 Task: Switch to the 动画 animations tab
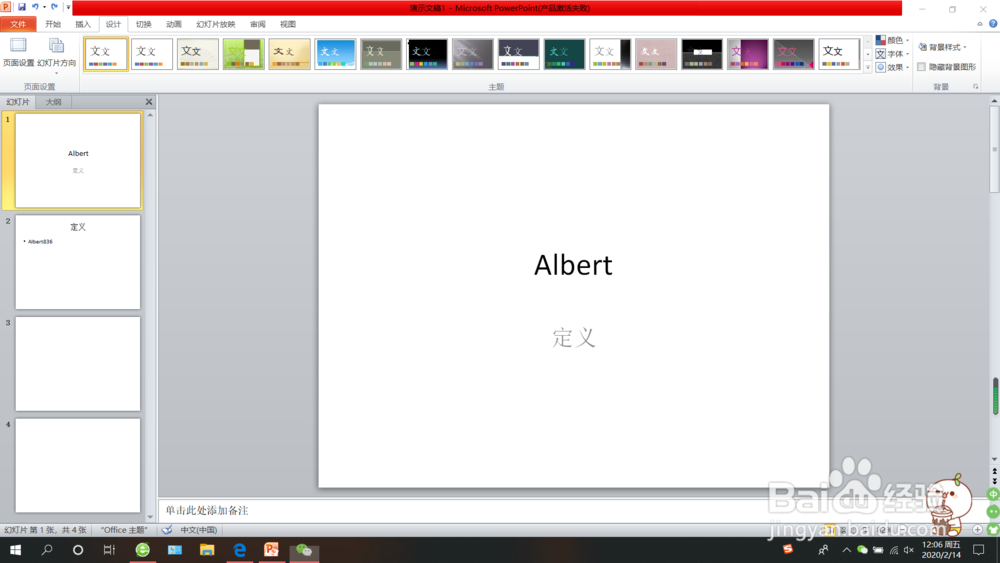[173, 24]
